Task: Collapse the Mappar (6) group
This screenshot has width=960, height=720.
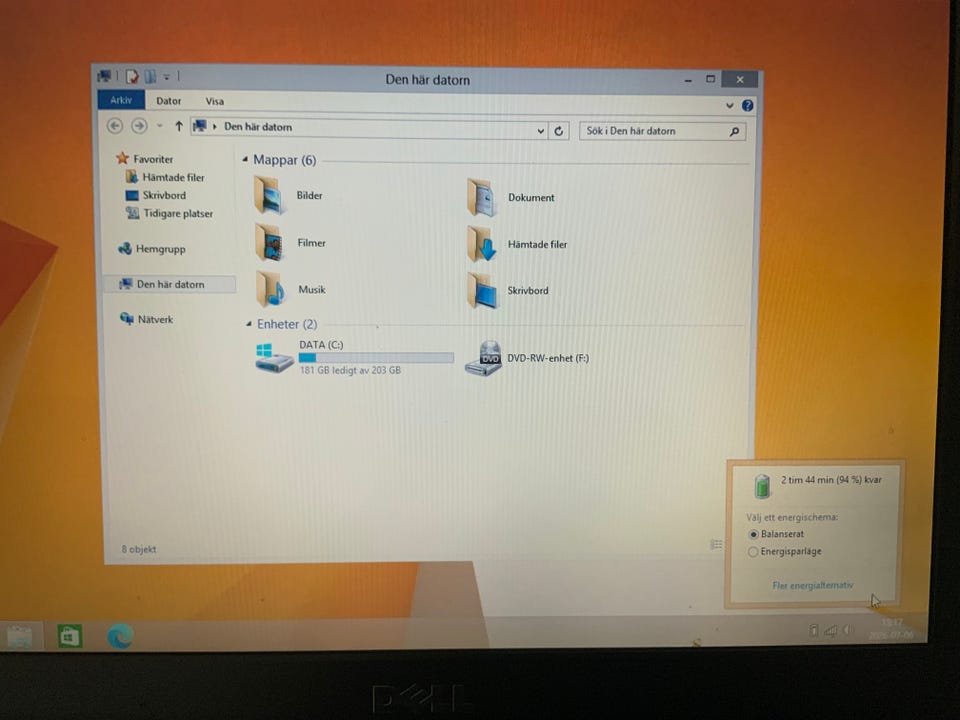Action: 245,159
